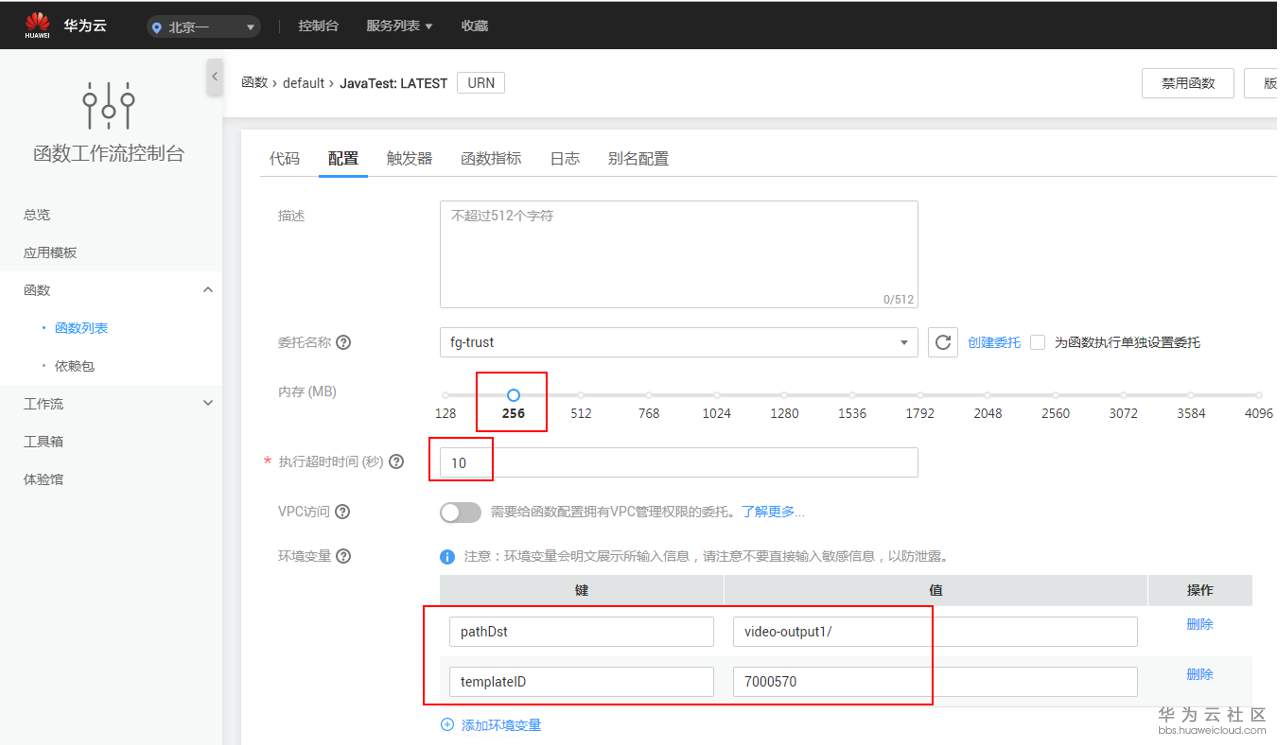Click the help icon beside 环境变量

[x=344, y=556]
